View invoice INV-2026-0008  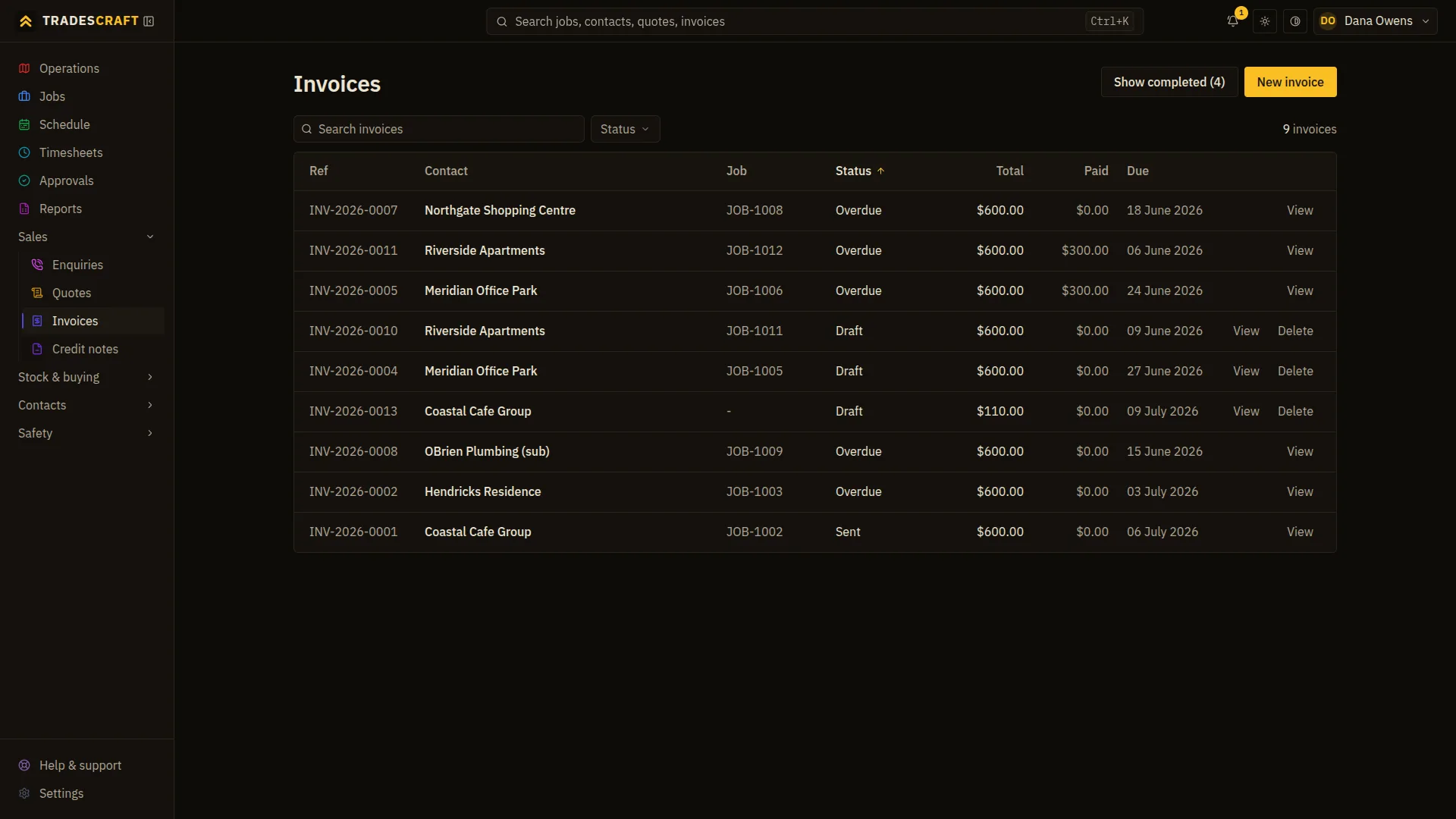coord(1300,451)
